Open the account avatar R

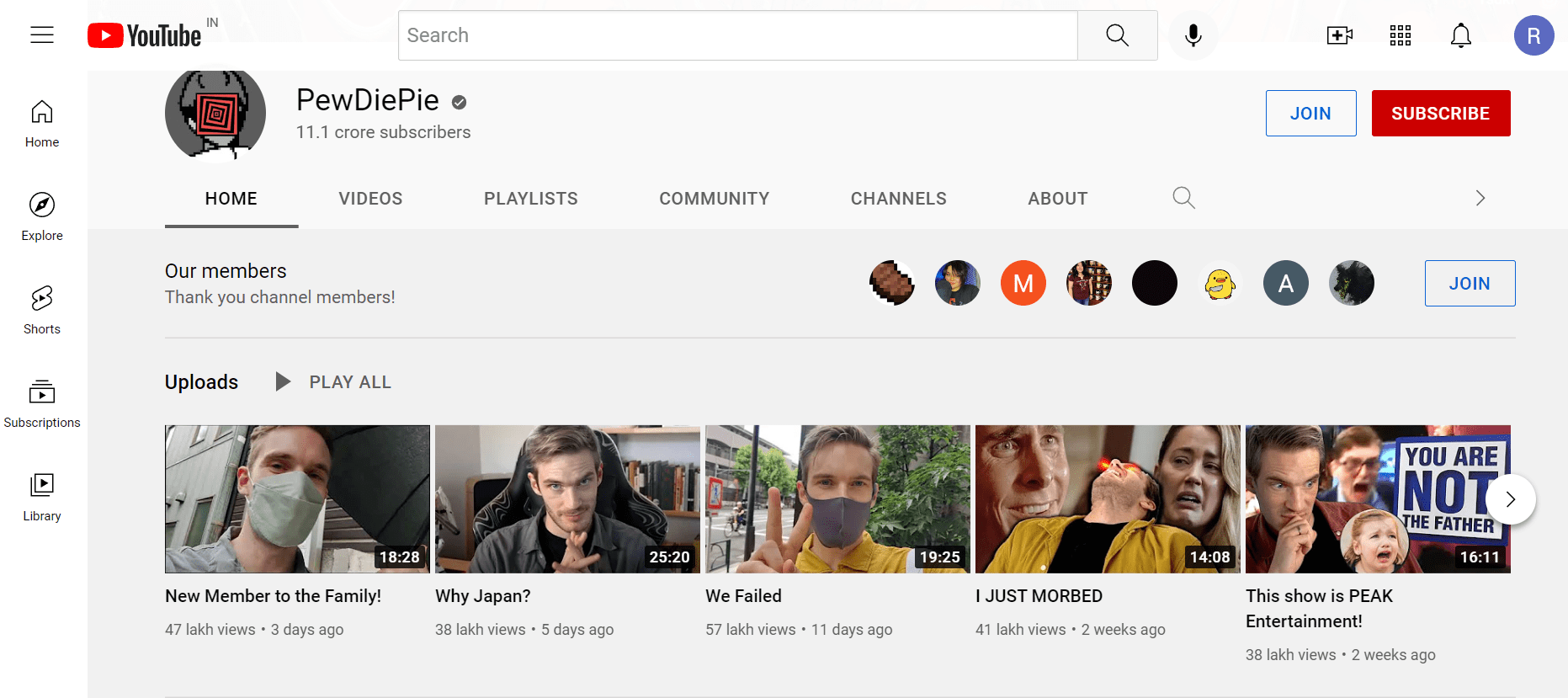1533,35
